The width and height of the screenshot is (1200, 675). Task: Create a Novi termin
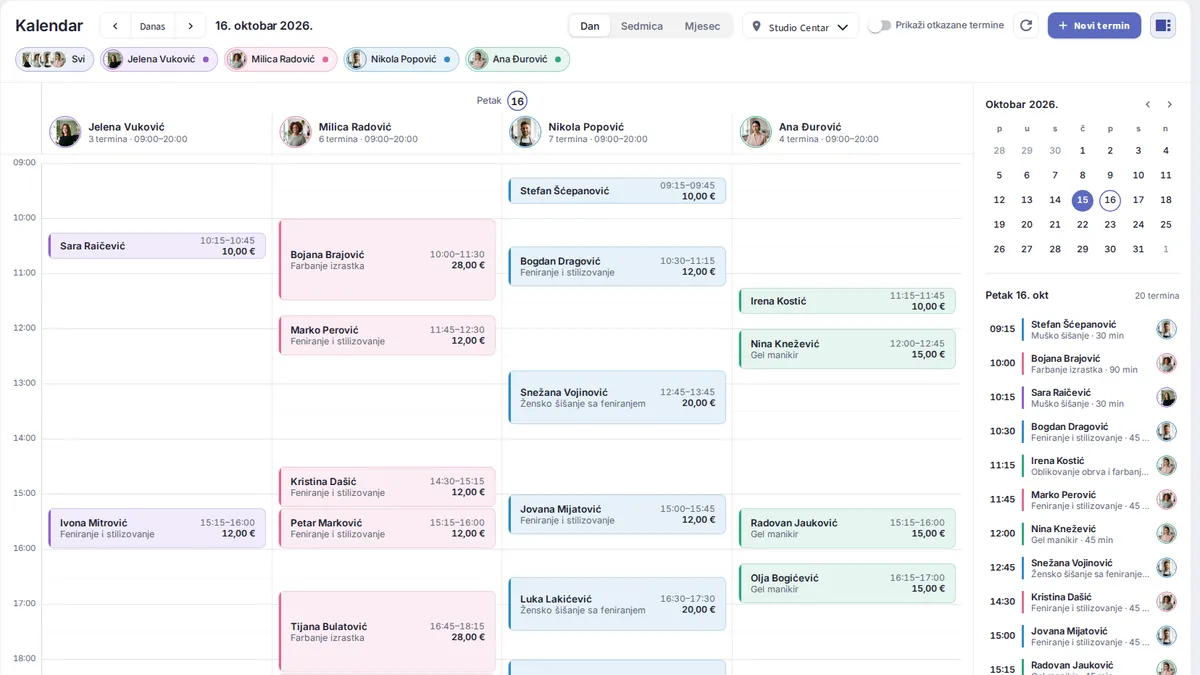(x=1094, y=26)
